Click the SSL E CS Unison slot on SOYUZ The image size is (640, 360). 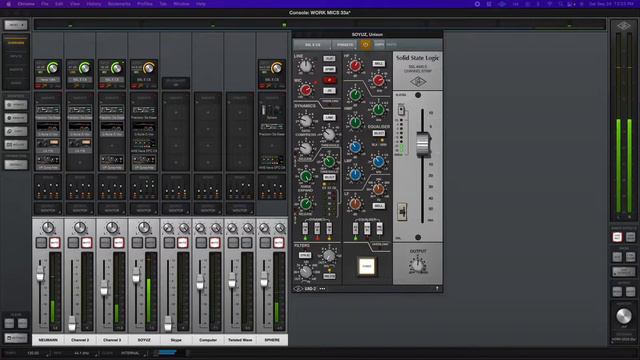pos(144,80)
